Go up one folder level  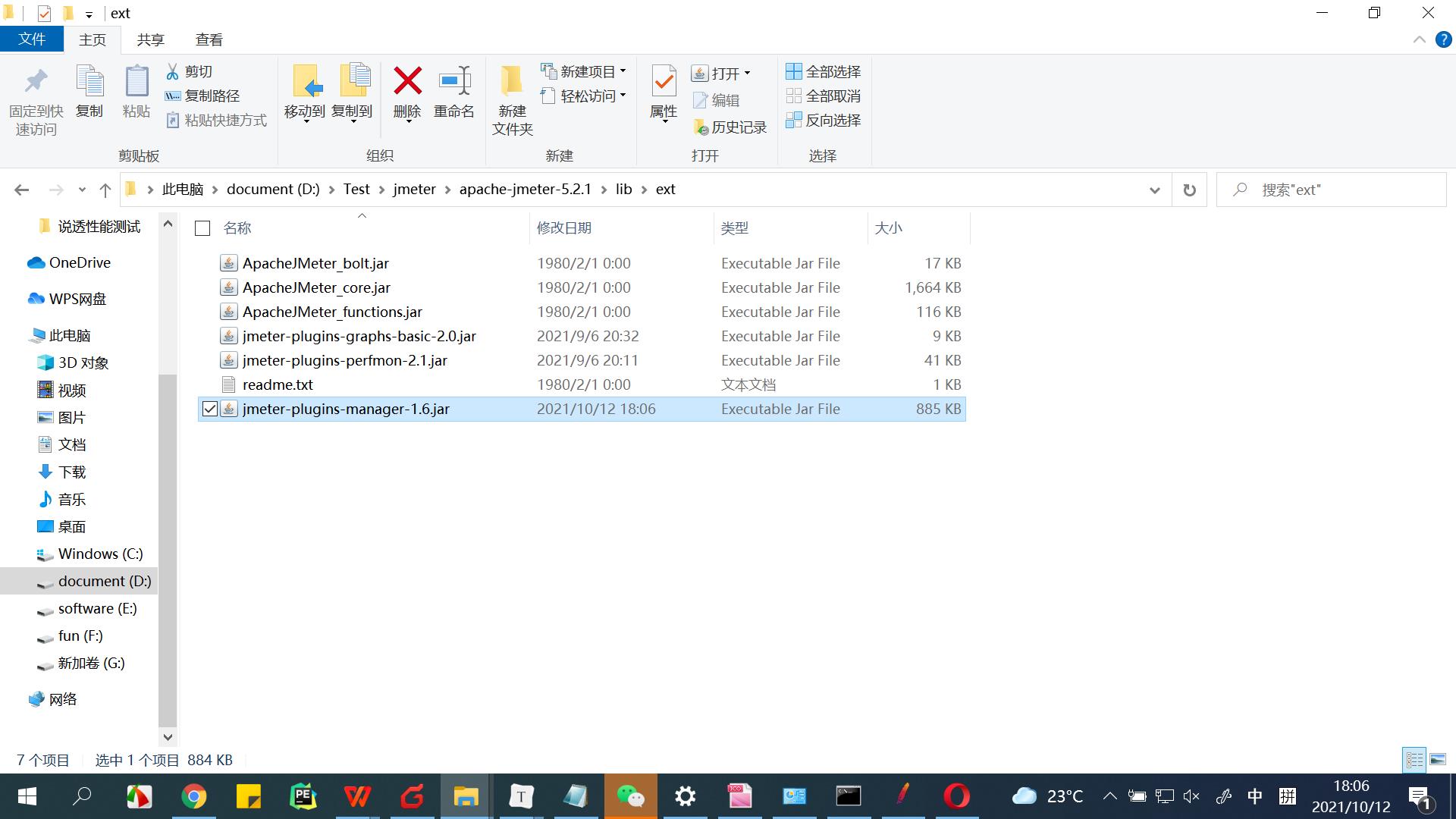click(x=105, y=190)
